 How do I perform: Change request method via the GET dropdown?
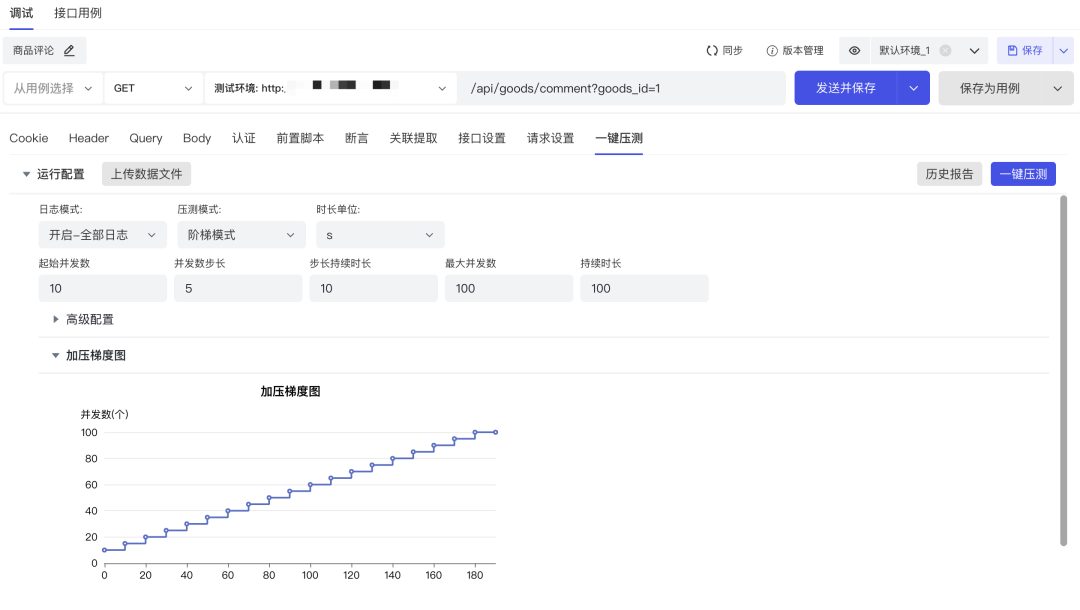[x=150, y=88]
